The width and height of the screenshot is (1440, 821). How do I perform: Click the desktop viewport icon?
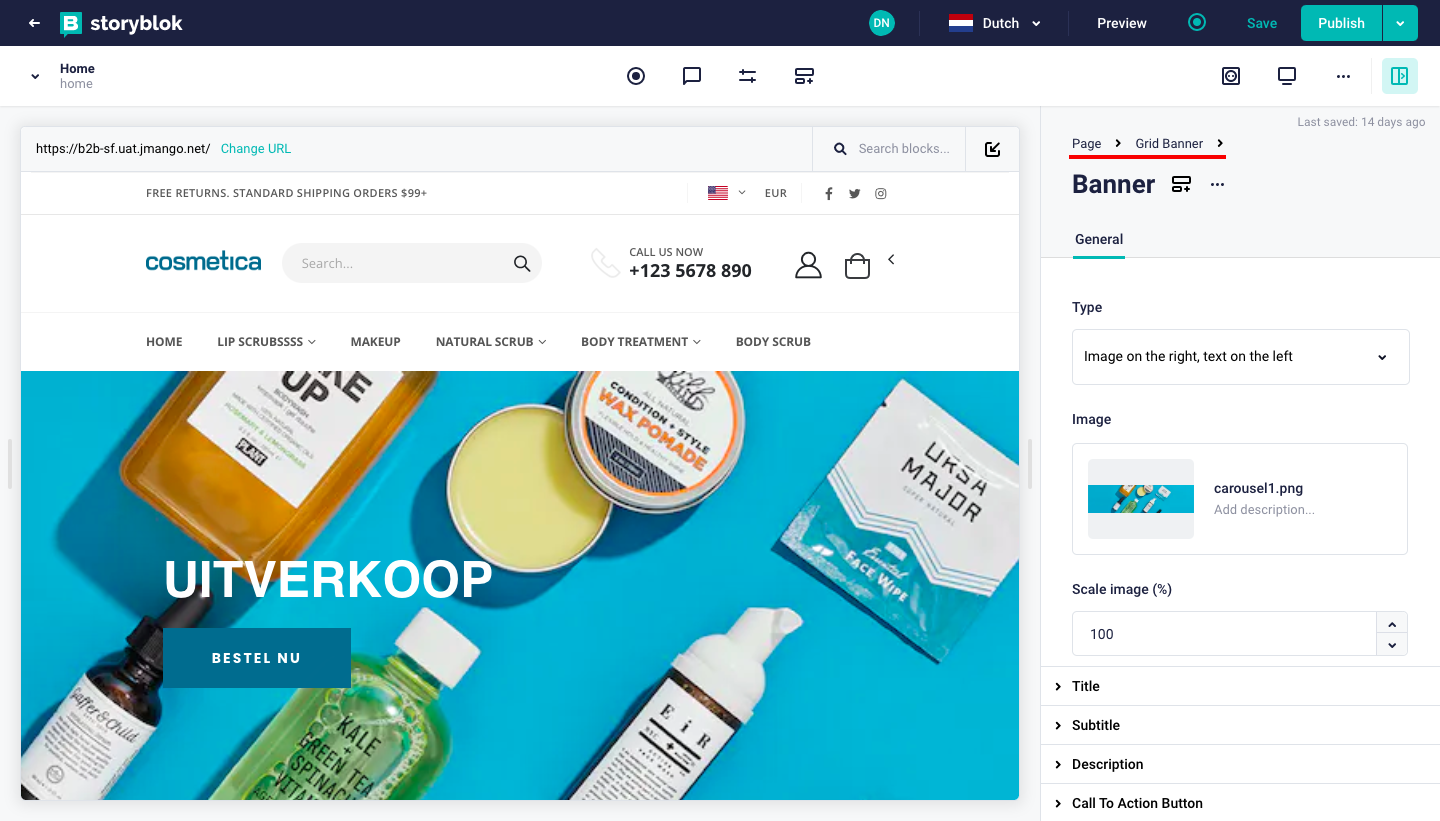[x=1287, y=76]
